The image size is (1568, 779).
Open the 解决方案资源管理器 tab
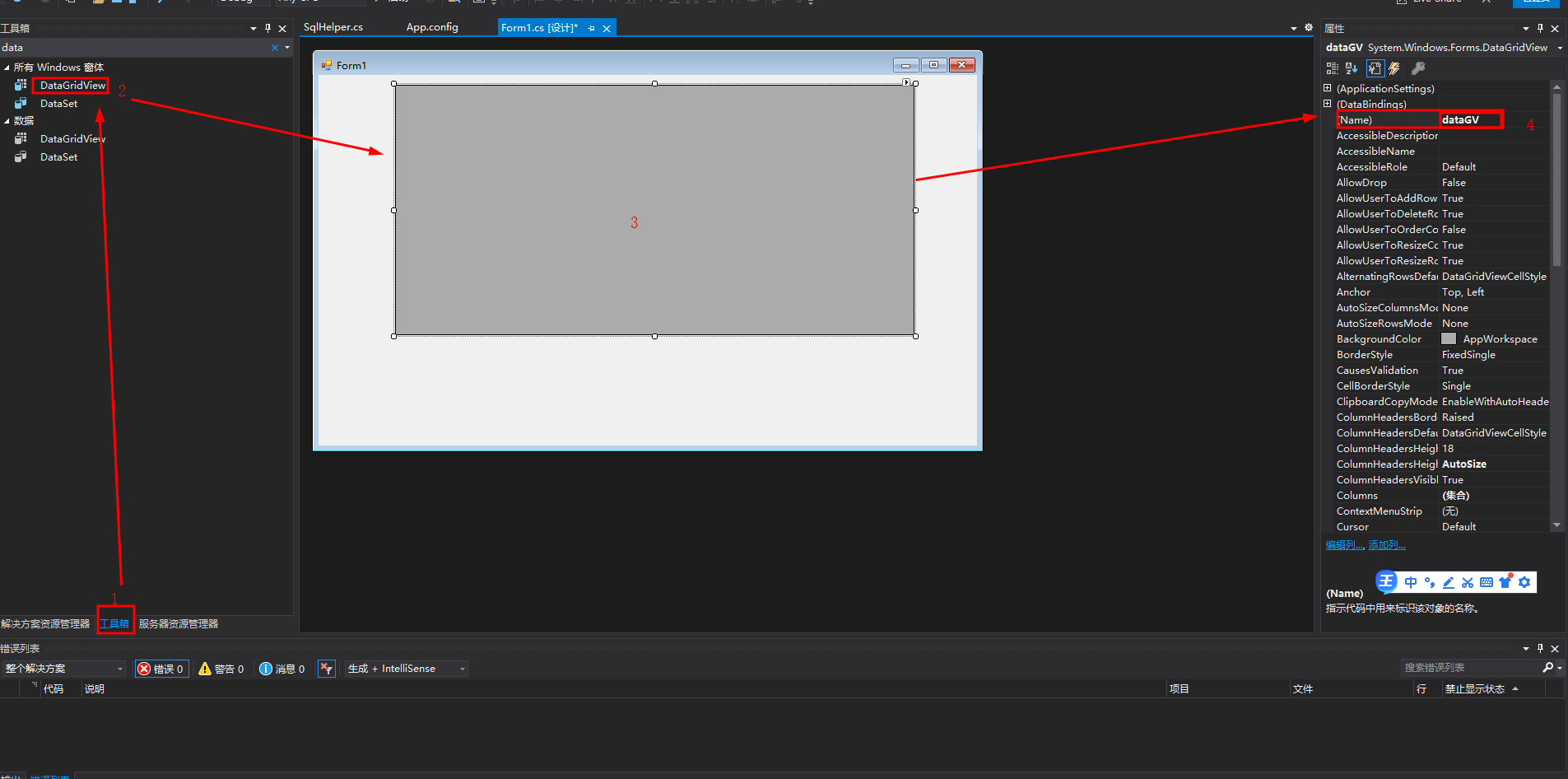pyautogui.click(x=45, y=624)
